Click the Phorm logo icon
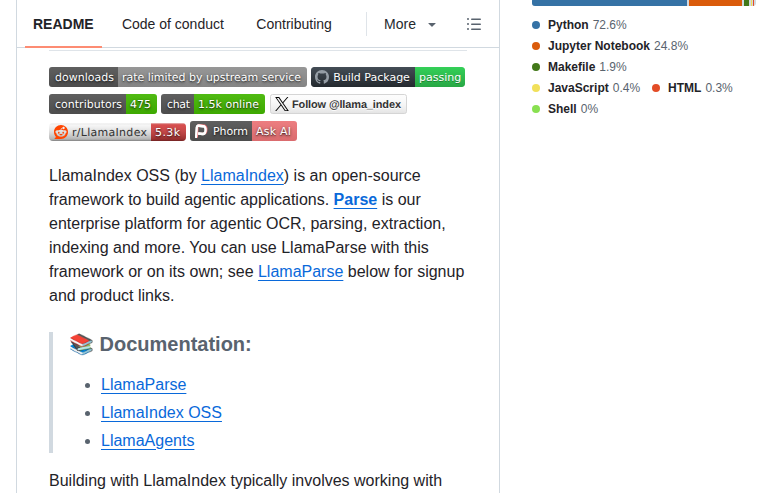Viewport: 780px width, 493px height. coord(201,131)
